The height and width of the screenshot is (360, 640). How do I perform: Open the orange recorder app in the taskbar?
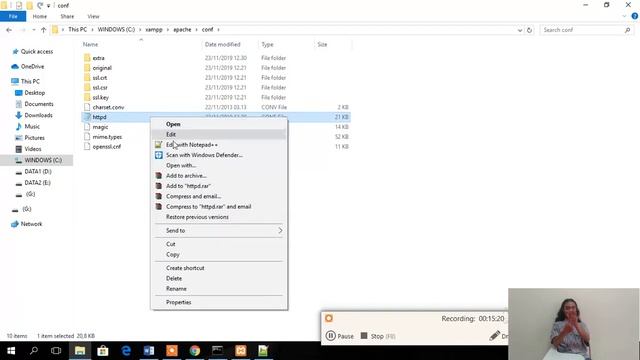[x=172, y=351]
